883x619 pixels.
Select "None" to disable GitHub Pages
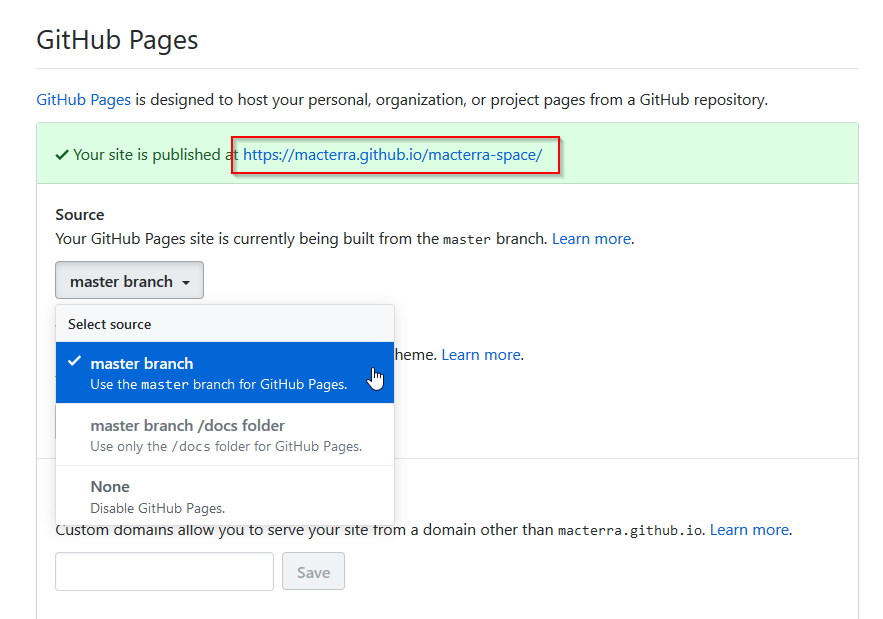(110, 486)
